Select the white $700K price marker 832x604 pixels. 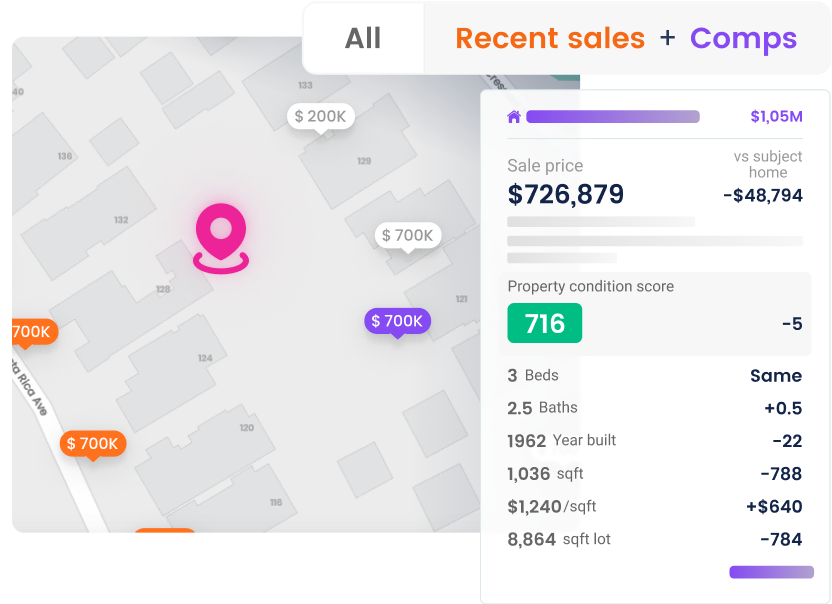click(x=407, y=236)
